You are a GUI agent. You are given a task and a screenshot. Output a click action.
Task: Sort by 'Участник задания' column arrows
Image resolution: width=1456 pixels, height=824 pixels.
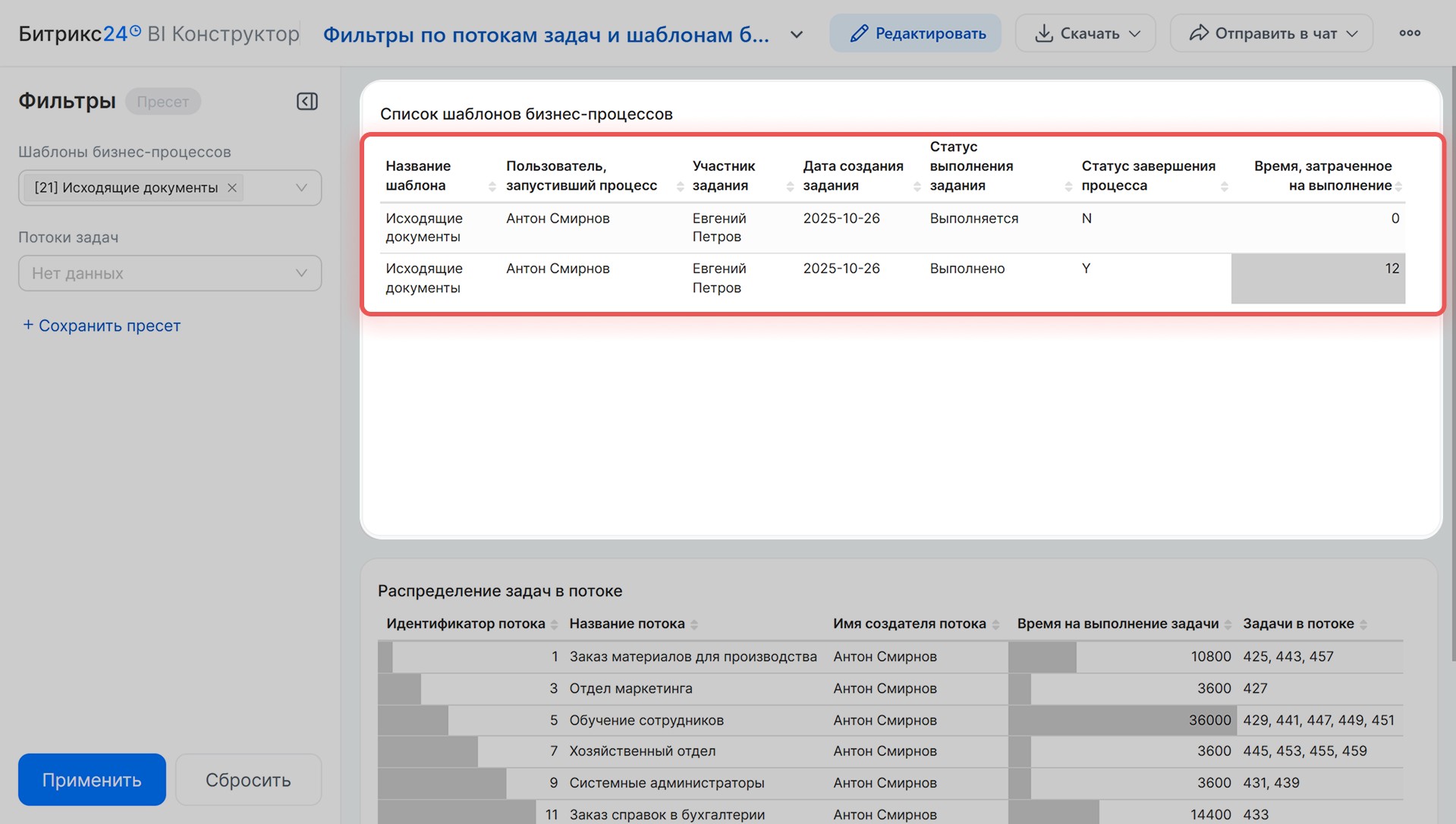pos(790,187)
